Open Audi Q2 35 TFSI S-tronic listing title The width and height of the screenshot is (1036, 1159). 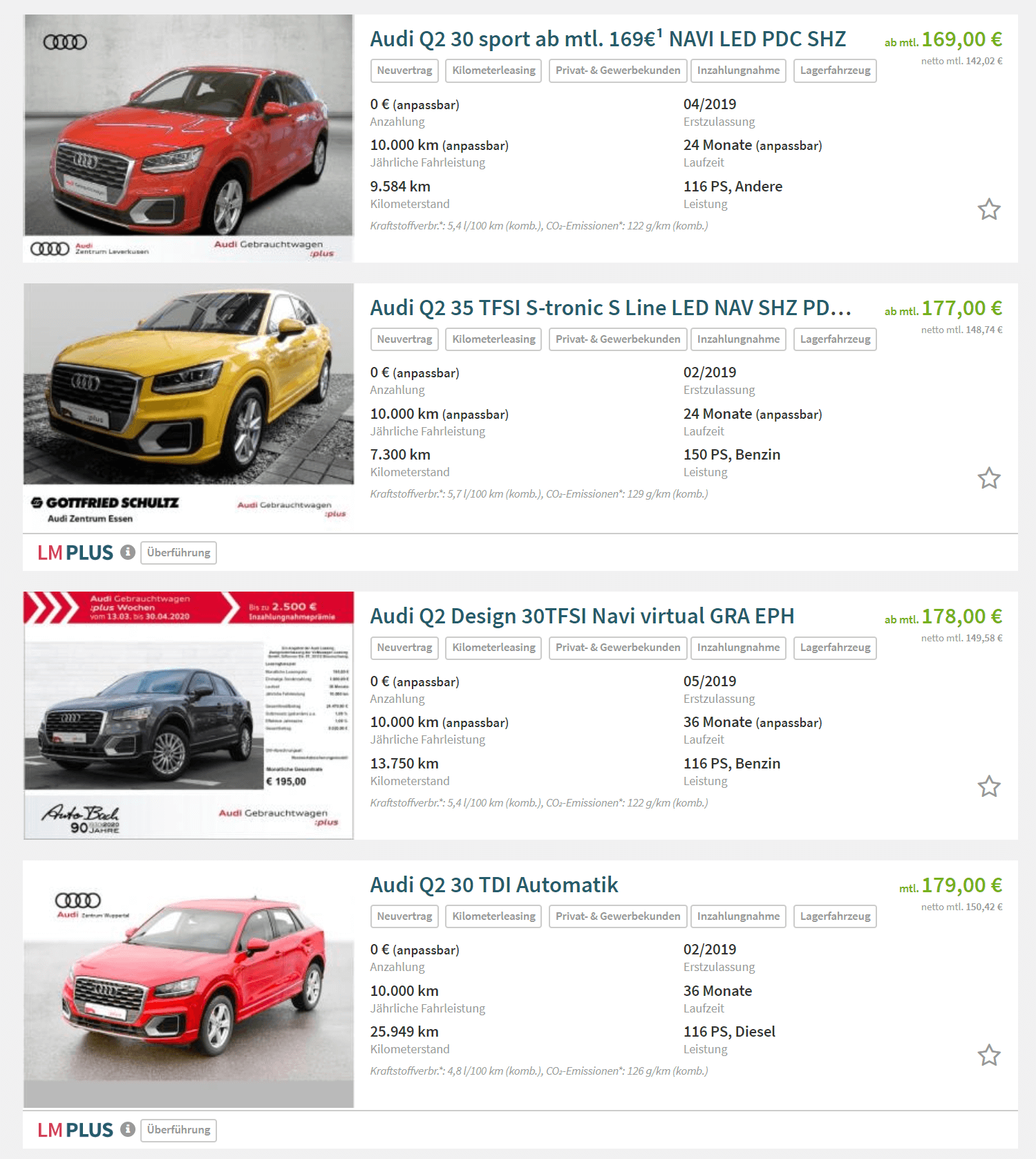(610, 308)
